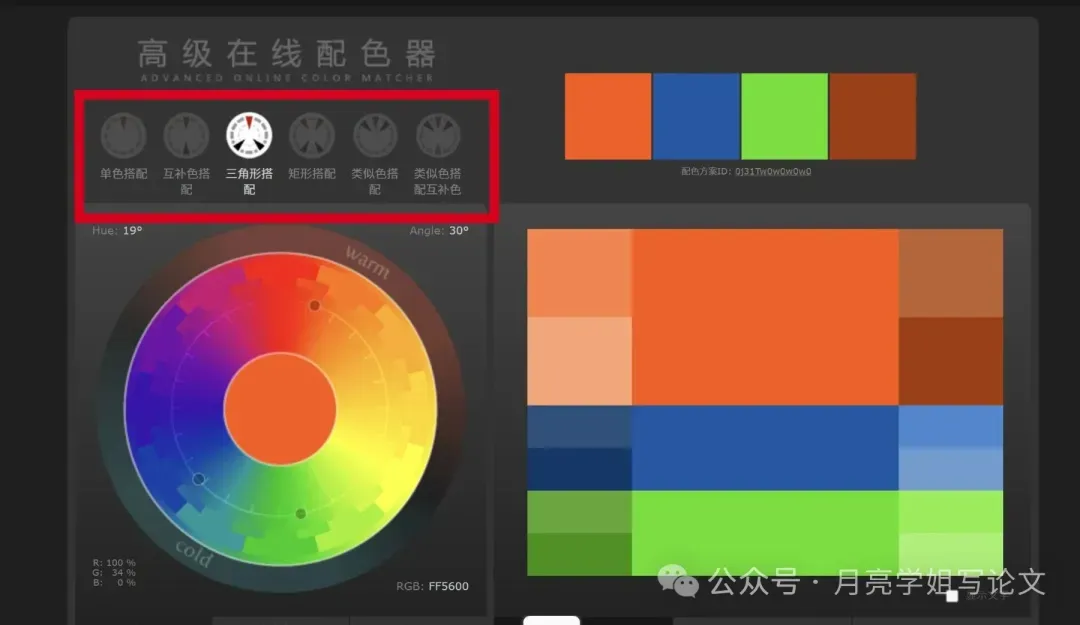Select the large bright green block in the preview
1080x625 pixels.
coord(765,533)
